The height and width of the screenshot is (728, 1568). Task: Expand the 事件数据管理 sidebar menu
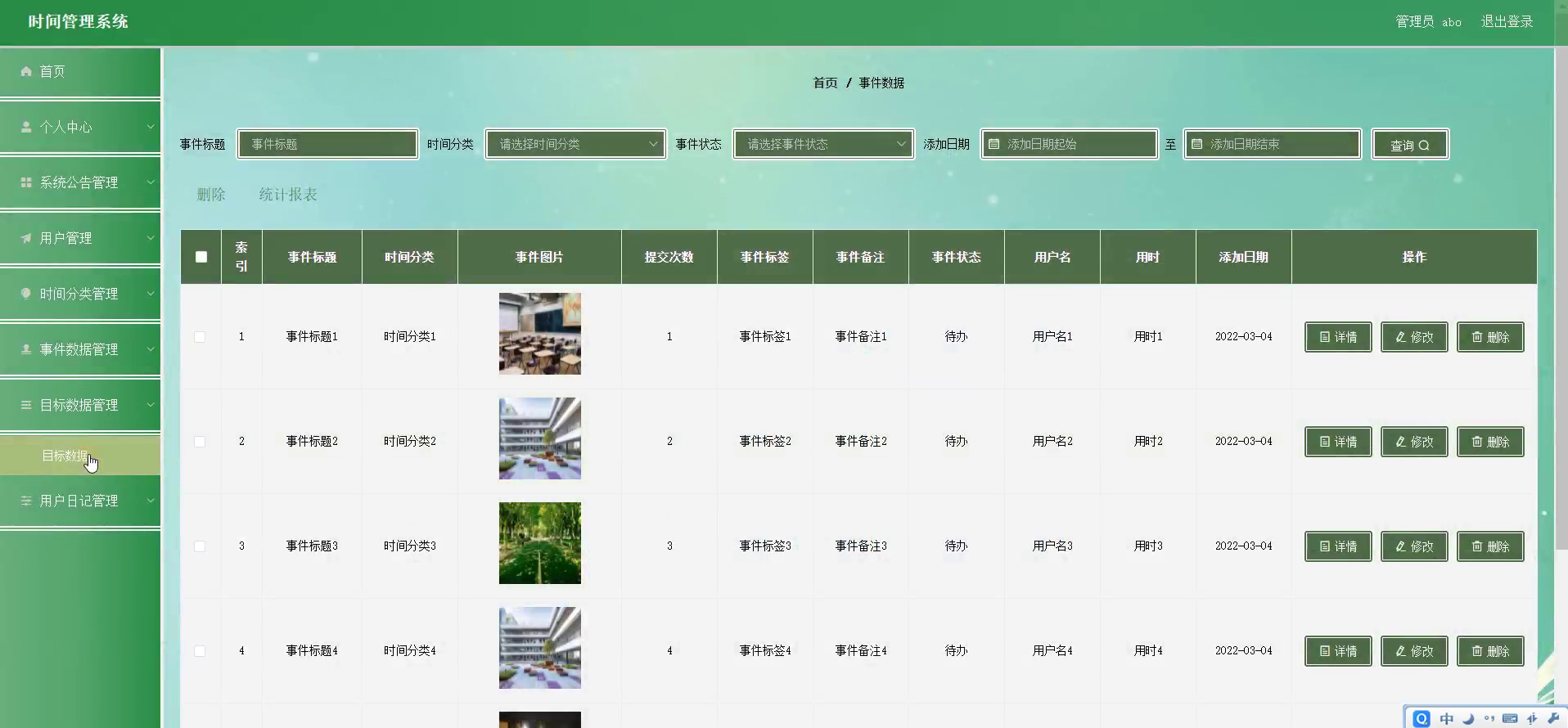[80, 349]
